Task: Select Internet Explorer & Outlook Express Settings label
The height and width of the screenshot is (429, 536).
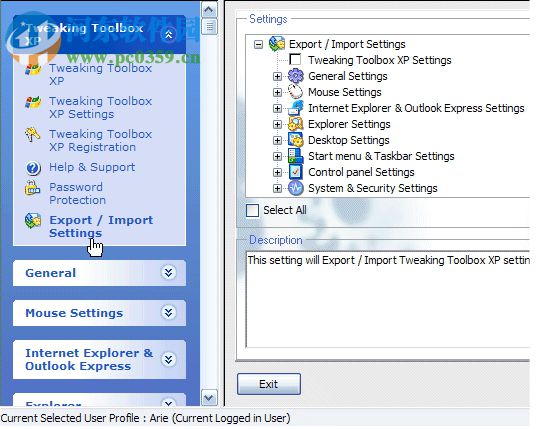Action: click(416, 108)
